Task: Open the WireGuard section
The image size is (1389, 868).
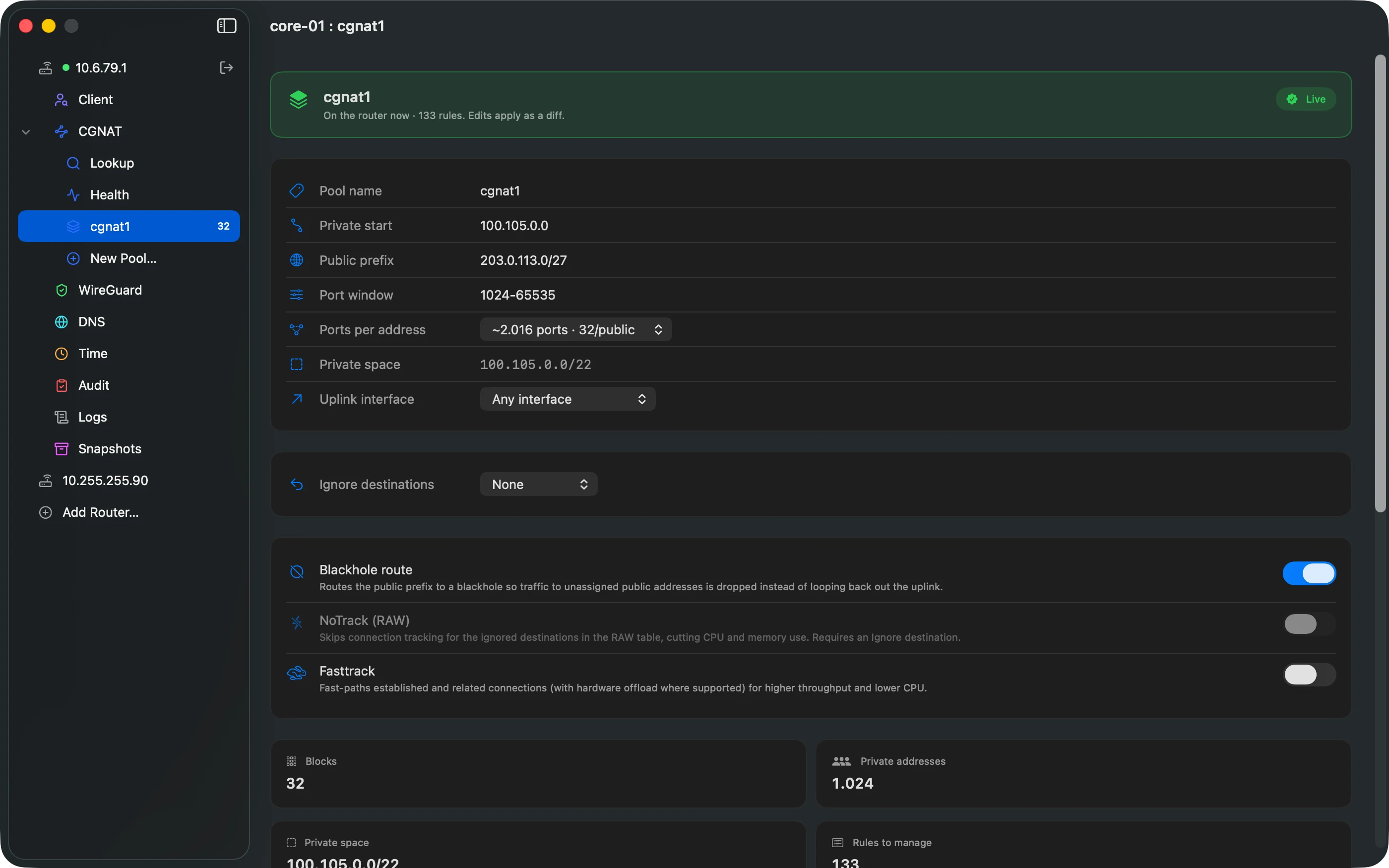Action: (x=129, y=291)
